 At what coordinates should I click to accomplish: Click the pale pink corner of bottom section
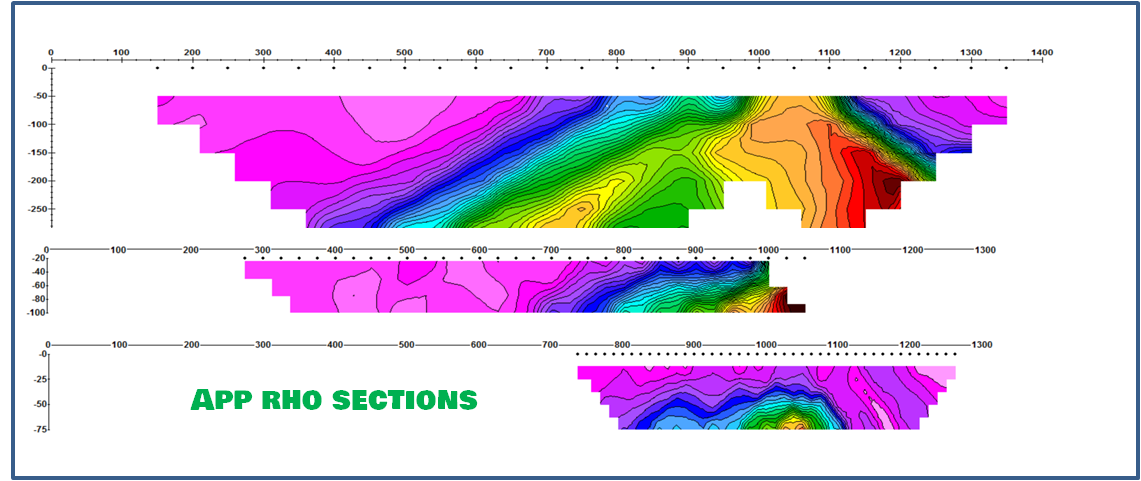pyautogui.click(x=938, y=372)
